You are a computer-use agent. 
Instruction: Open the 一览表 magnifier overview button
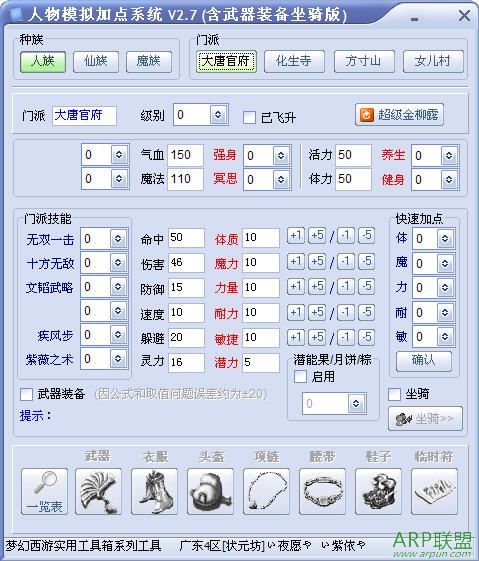pos(44,491)
